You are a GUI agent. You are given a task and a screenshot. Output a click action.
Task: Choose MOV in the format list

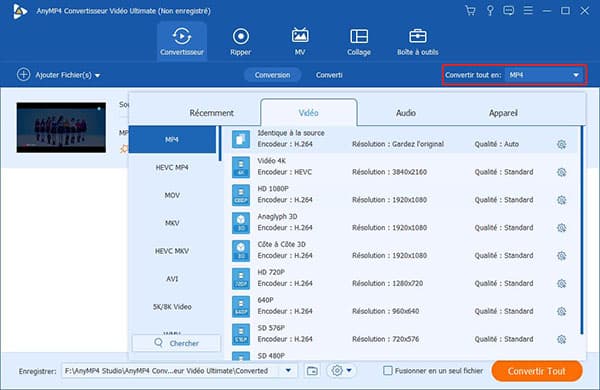(x=172, y=195)
